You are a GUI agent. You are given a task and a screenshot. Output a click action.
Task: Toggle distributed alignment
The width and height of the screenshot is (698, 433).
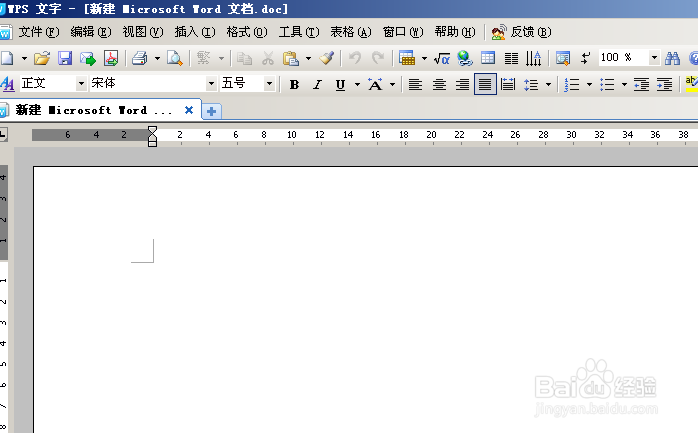click(x=508, y=84)
